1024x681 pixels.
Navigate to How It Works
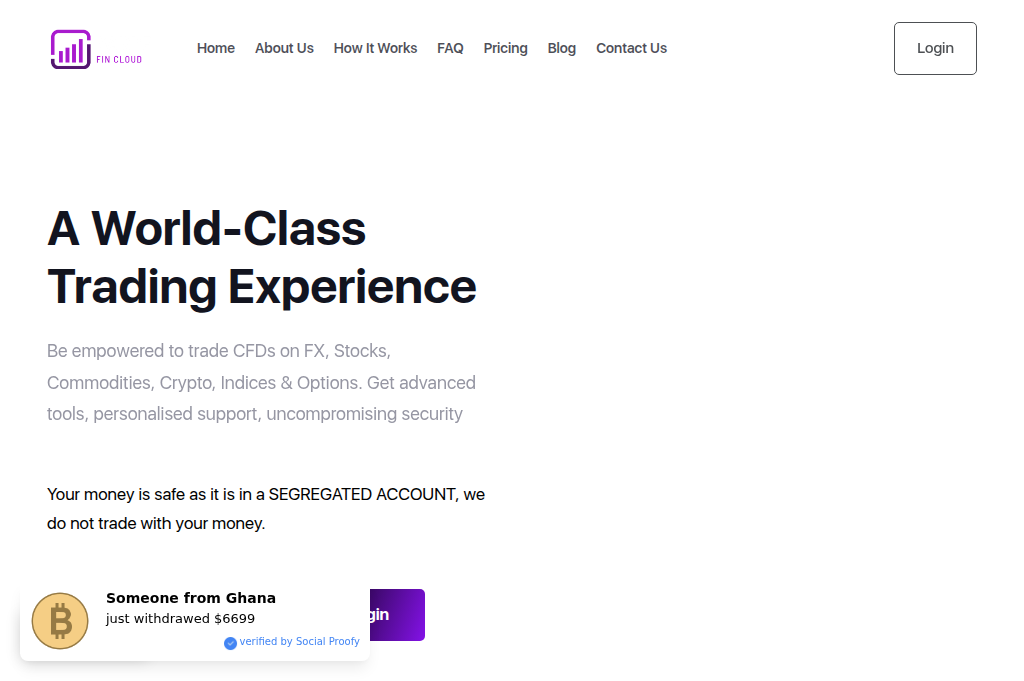click(375, 48)
